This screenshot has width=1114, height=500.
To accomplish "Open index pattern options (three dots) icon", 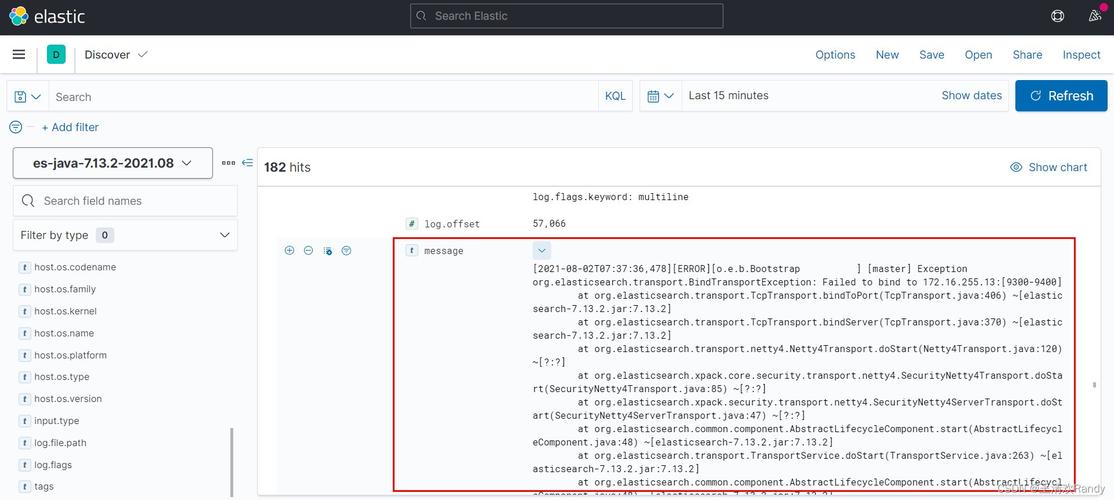I will point(228,163).
